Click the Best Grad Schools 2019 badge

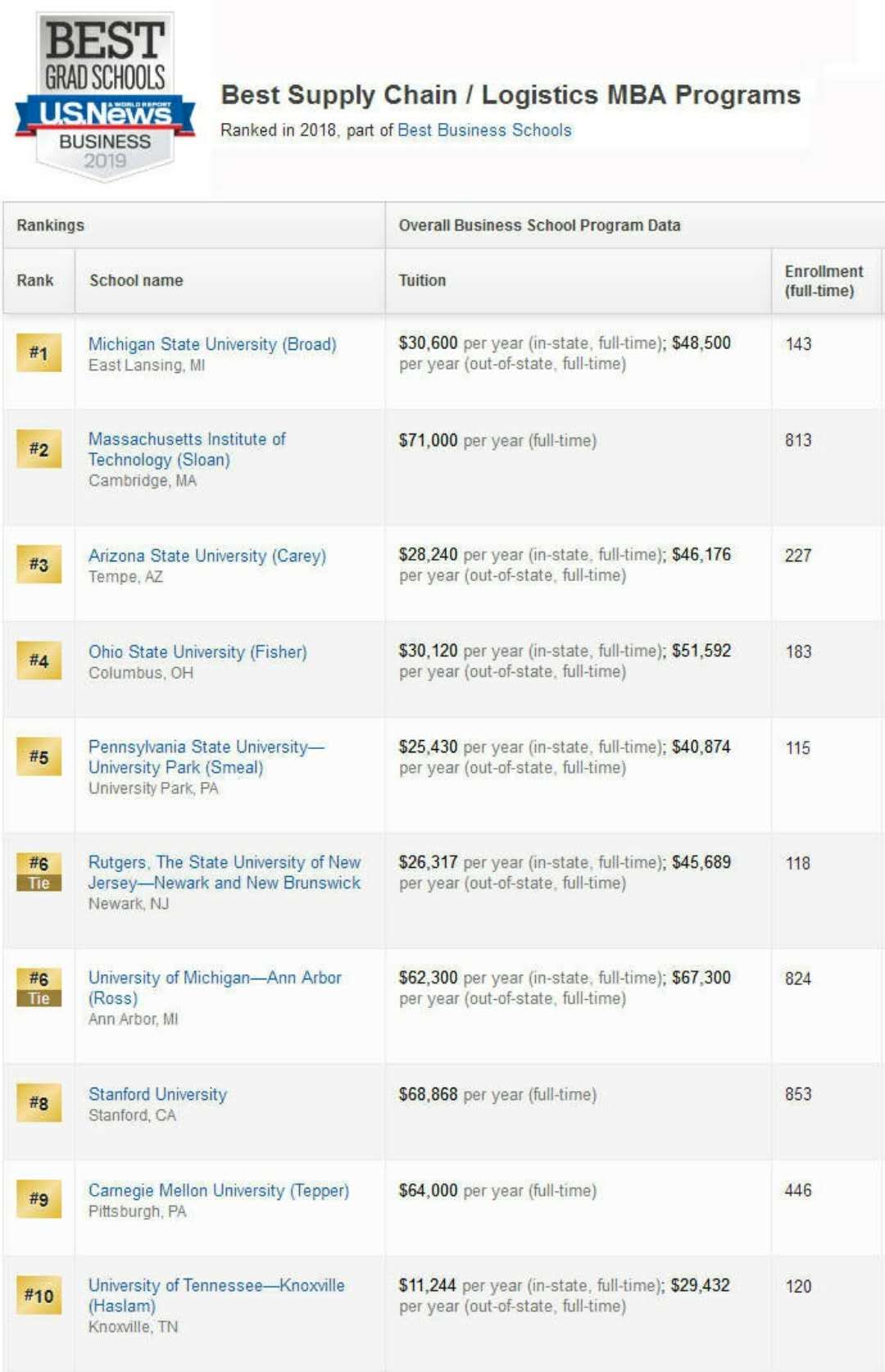(x=105, y=97)
